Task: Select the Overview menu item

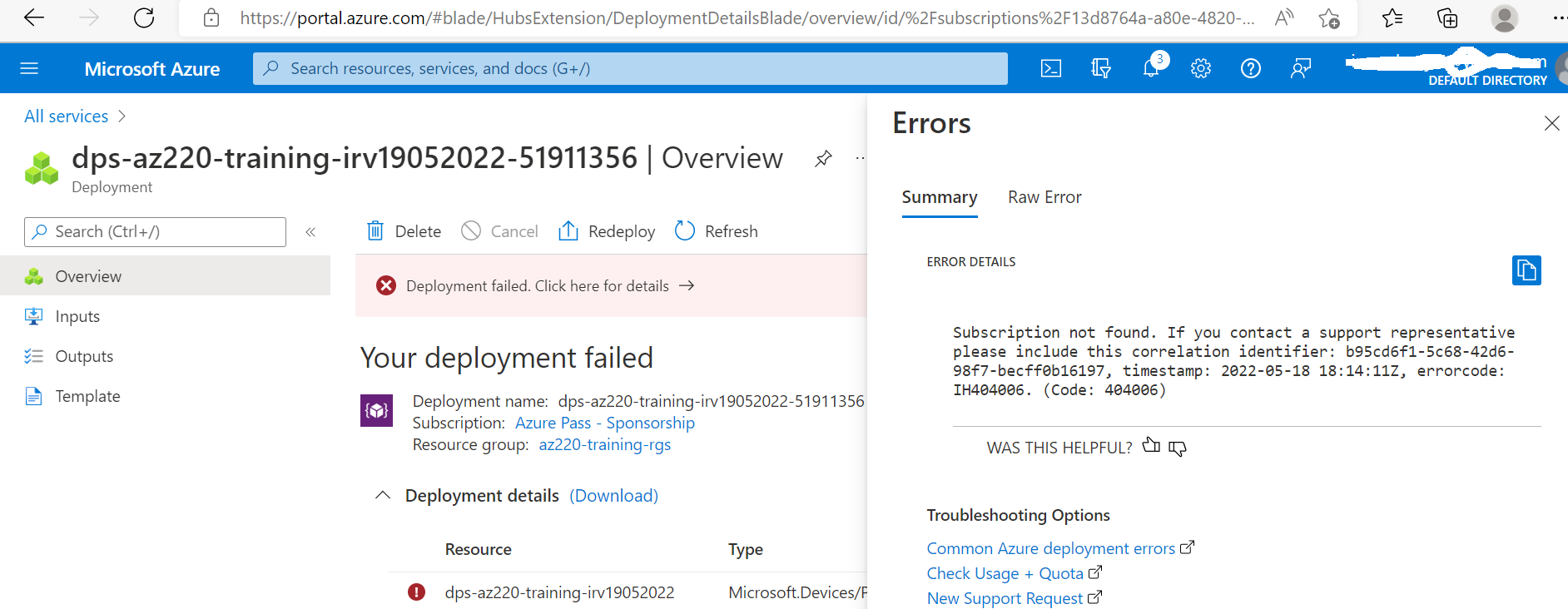Action: point(165,276)
